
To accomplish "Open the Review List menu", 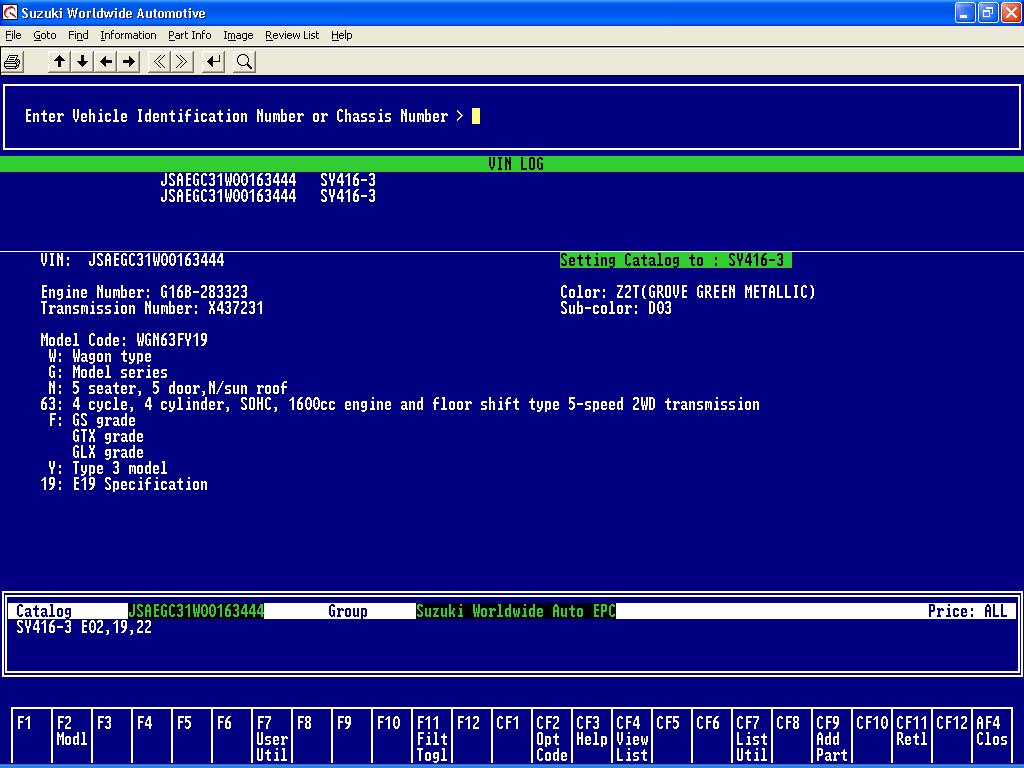I will pos(292,35).
